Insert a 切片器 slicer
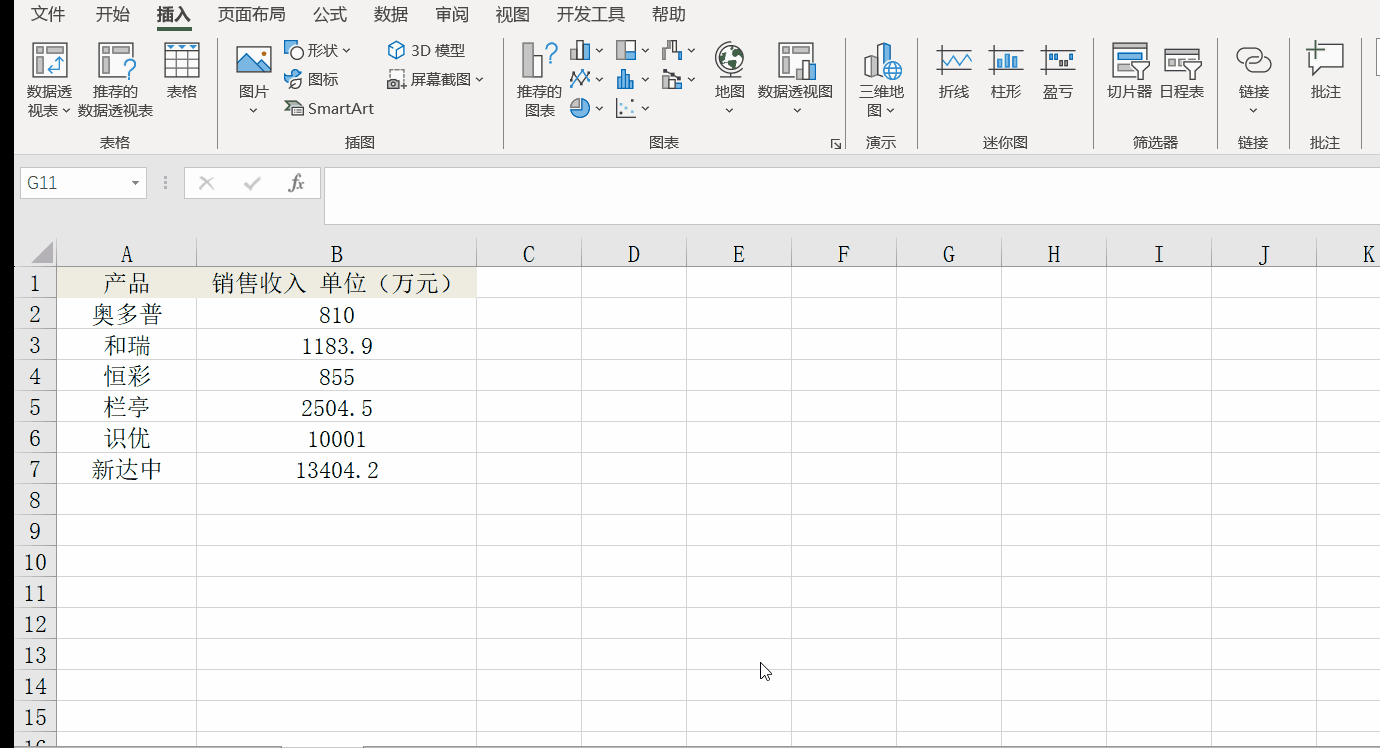The image size is (1380, 748). (1129, 62)
